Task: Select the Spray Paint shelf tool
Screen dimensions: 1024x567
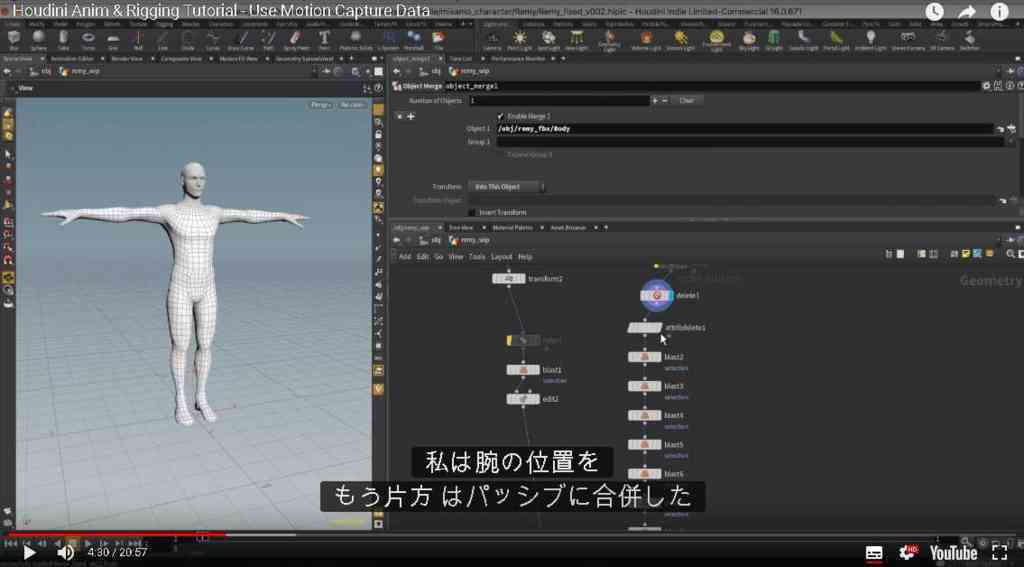Action: click(295, 40)
